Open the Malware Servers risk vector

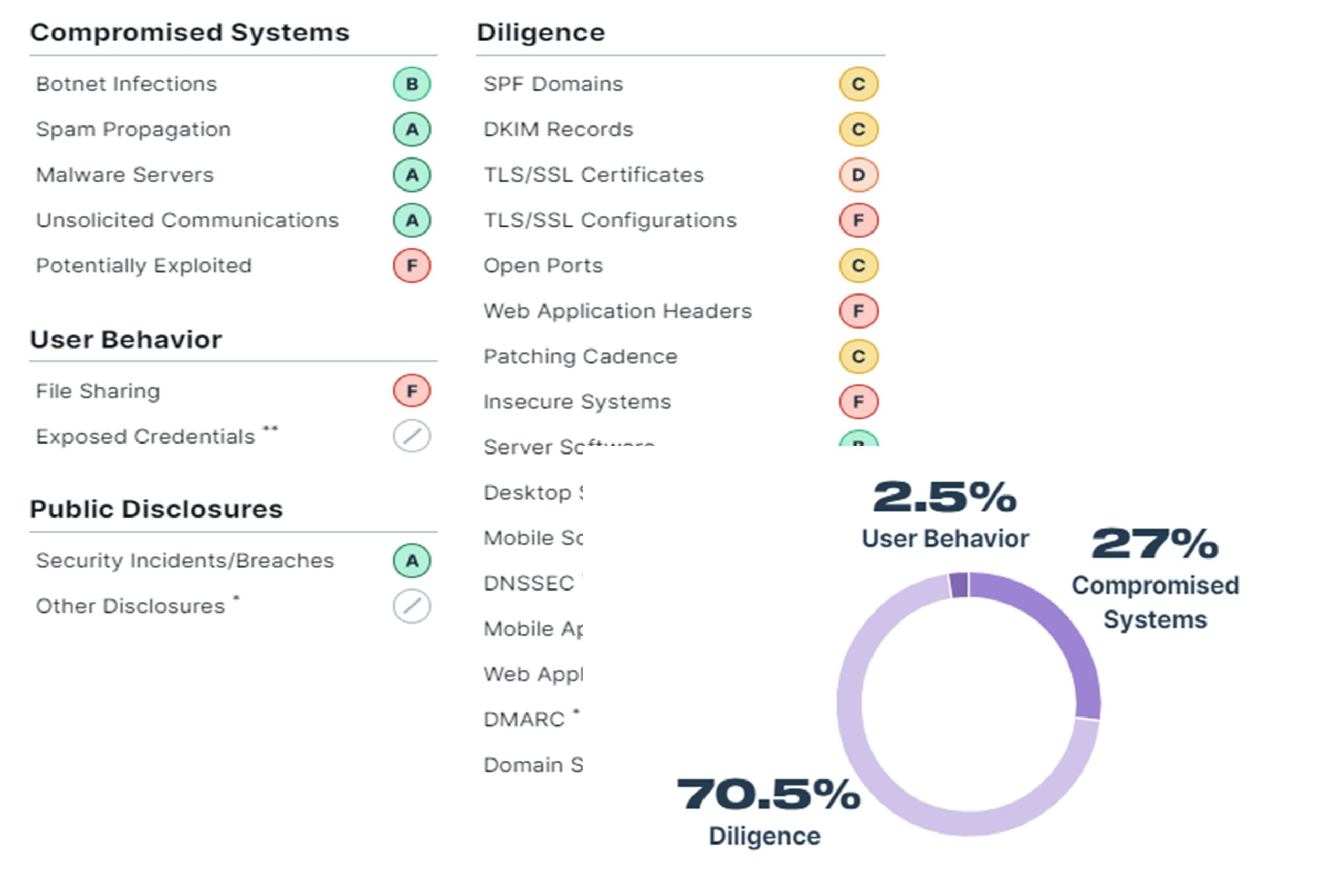pos(124,175)
